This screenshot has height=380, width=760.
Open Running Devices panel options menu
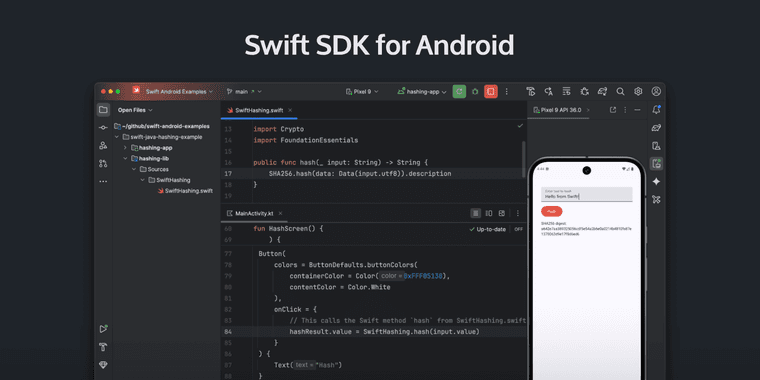click(x=625, y=110)
